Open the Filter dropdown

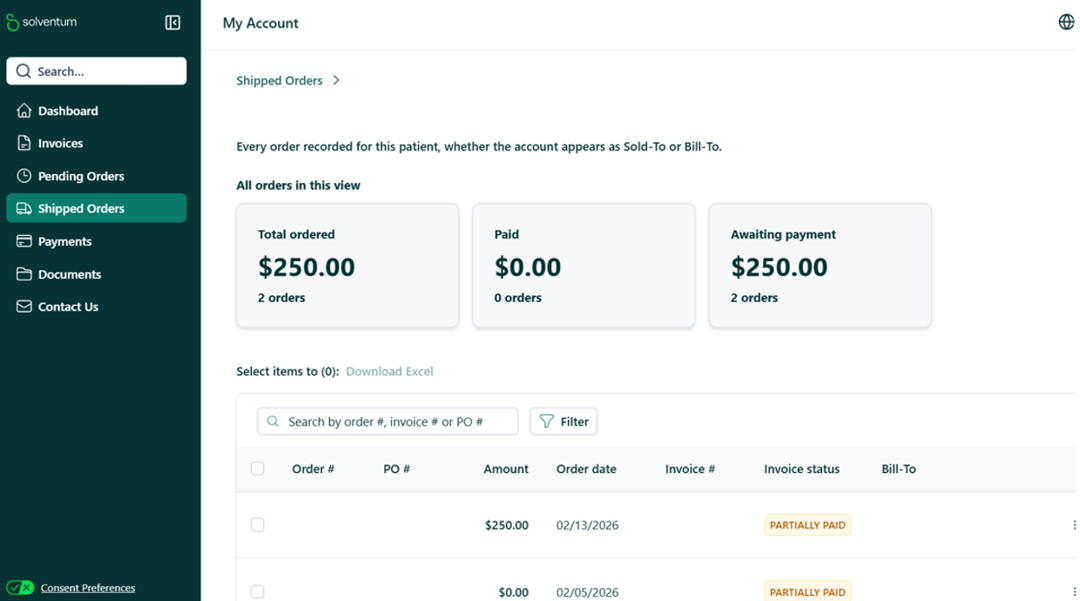pyautogui.click(x=563, y=421)
